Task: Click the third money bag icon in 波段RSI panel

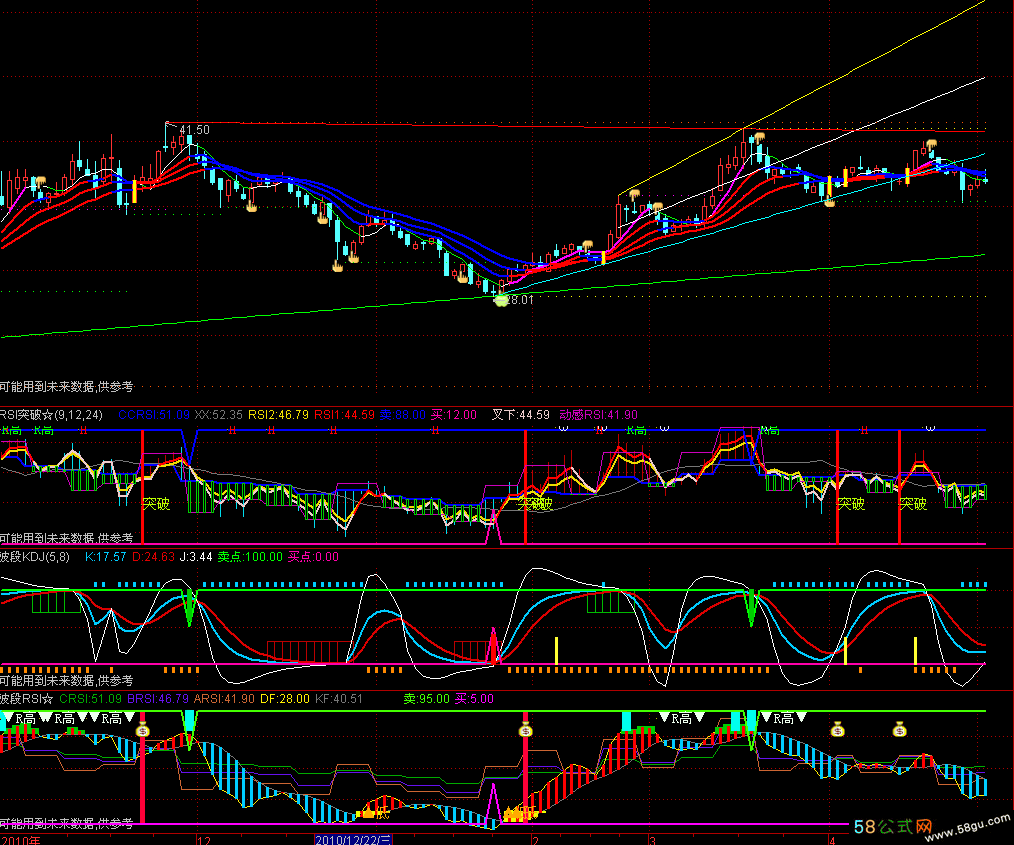Action: pyautogui.click(x=837, y=731)
